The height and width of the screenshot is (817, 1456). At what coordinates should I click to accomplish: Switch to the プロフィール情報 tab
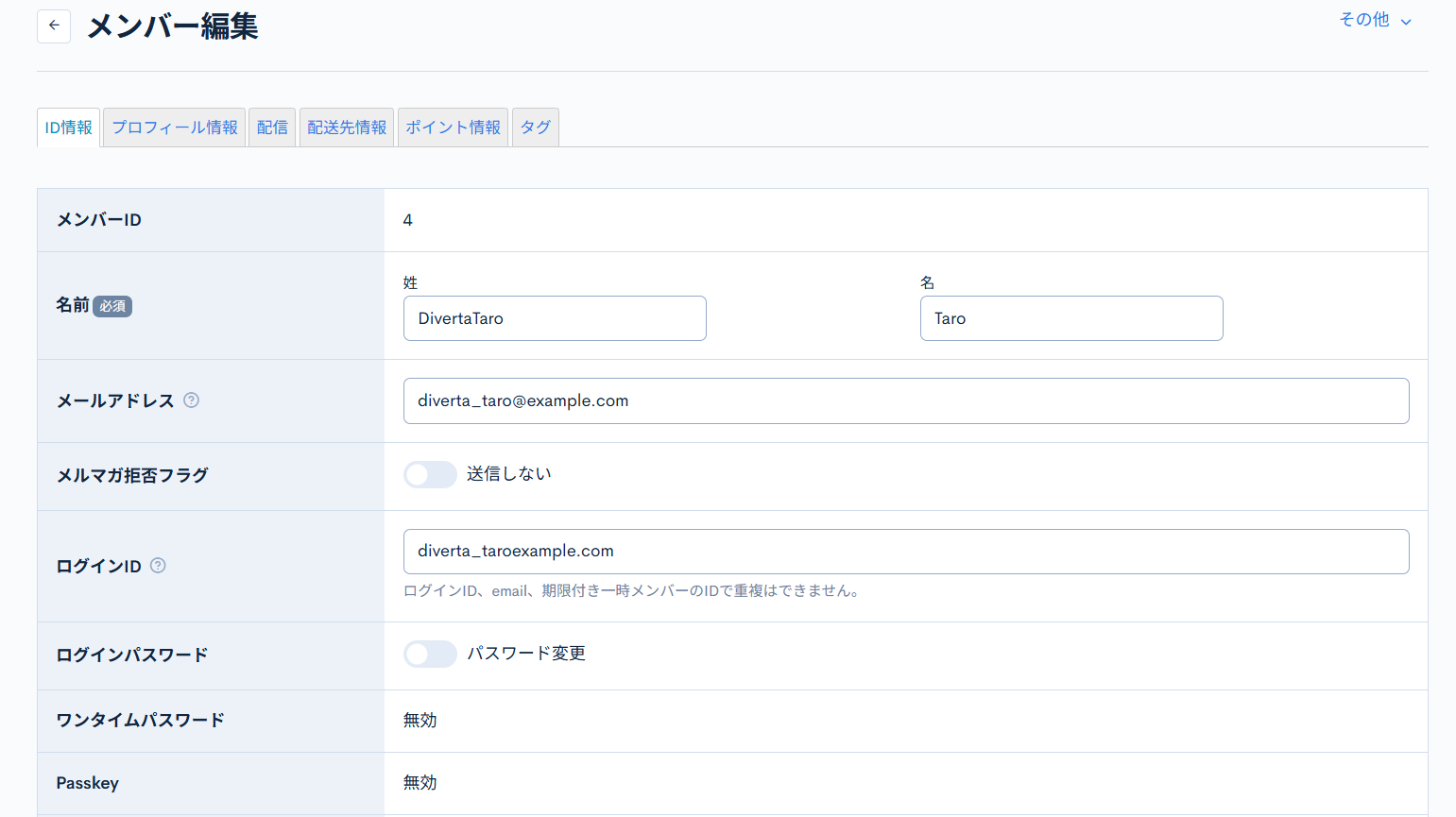tap(173, 127)
